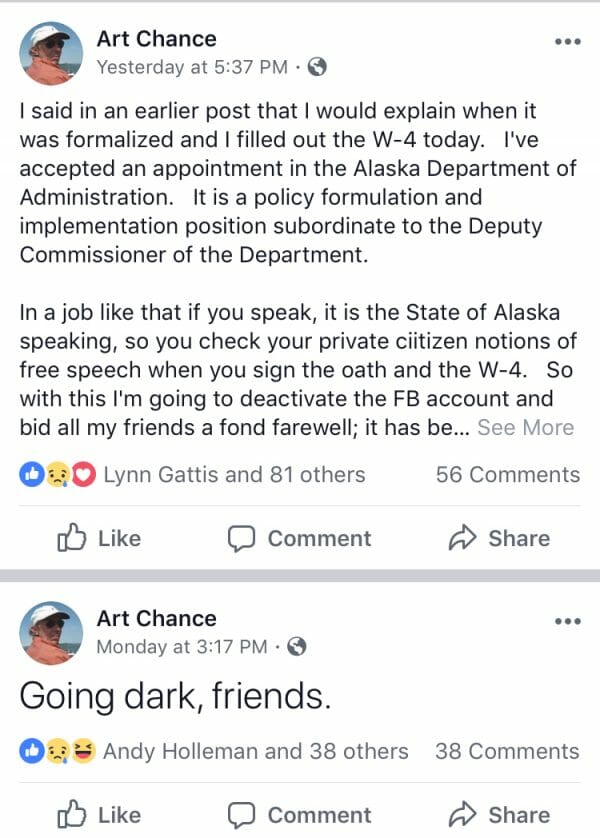Share the Alaska appointment post
Screen dimensions: 600x838
[x=499, y=538]
